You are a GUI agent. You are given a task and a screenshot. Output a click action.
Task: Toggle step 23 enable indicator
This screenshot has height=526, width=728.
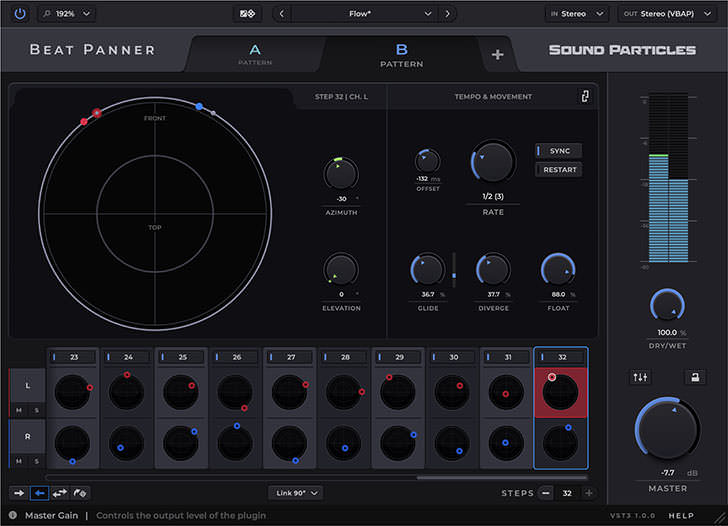tap(54, 357)
